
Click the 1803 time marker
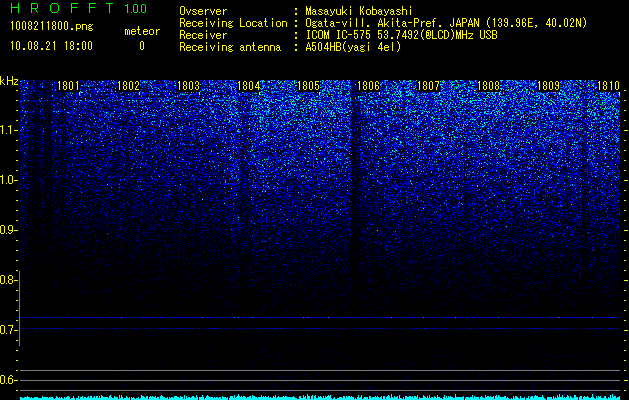189,86
